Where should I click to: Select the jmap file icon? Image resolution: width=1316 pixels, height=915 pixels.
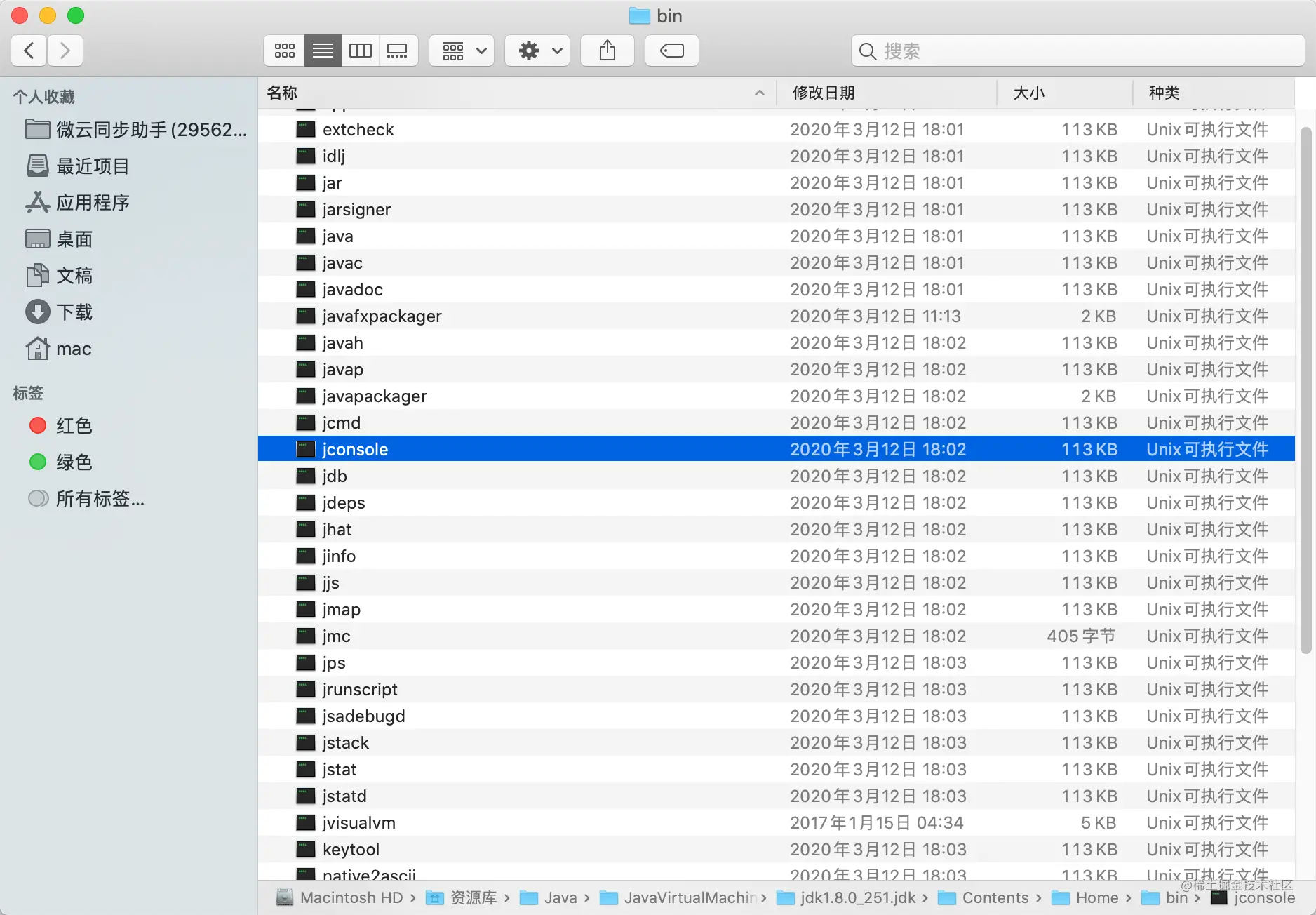(x=305, y=610)
